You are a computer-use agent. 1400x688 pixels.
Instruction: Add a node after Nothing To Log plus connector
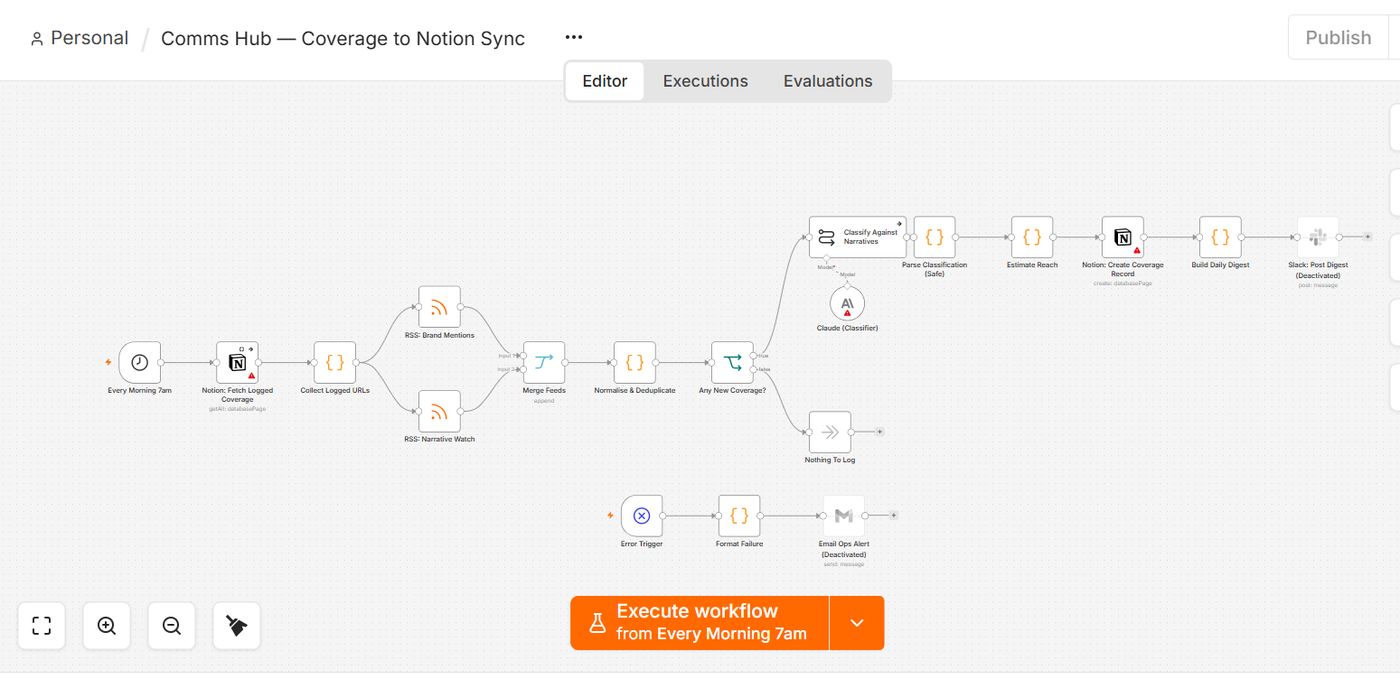pyautogui.click(x=880, y=432)
